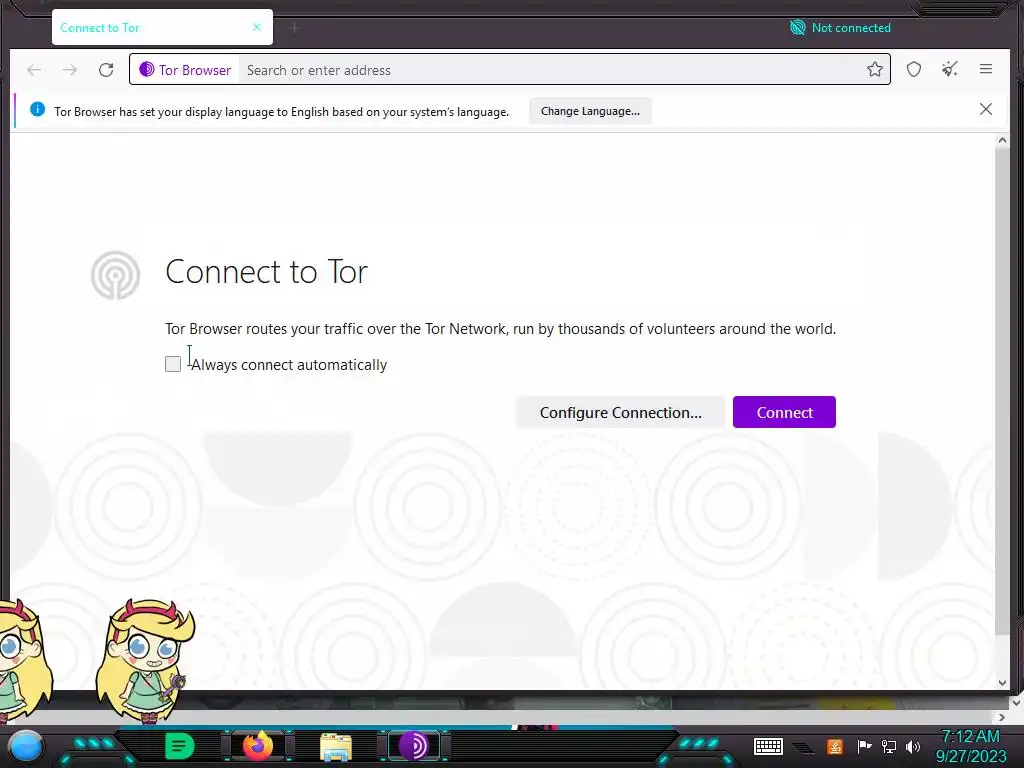The image size is (1024, 768).
Task: Click the network tray icon
Action: (888, 746)
